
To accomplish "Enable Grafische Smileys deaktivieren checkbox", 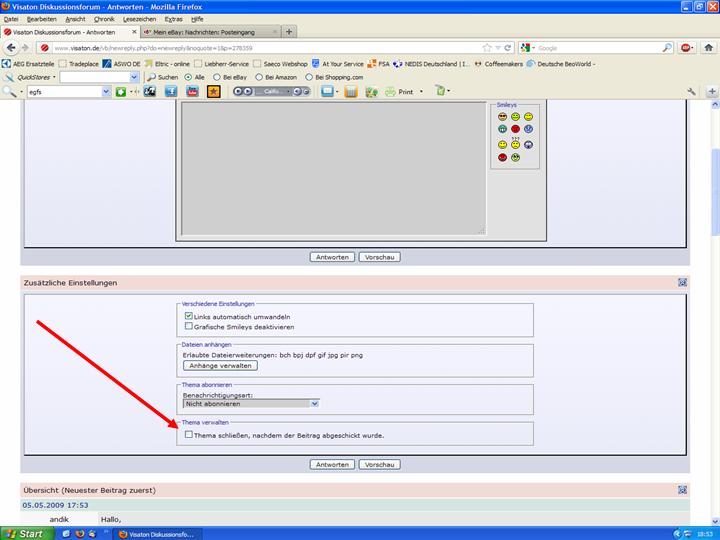I will [188, 326].
